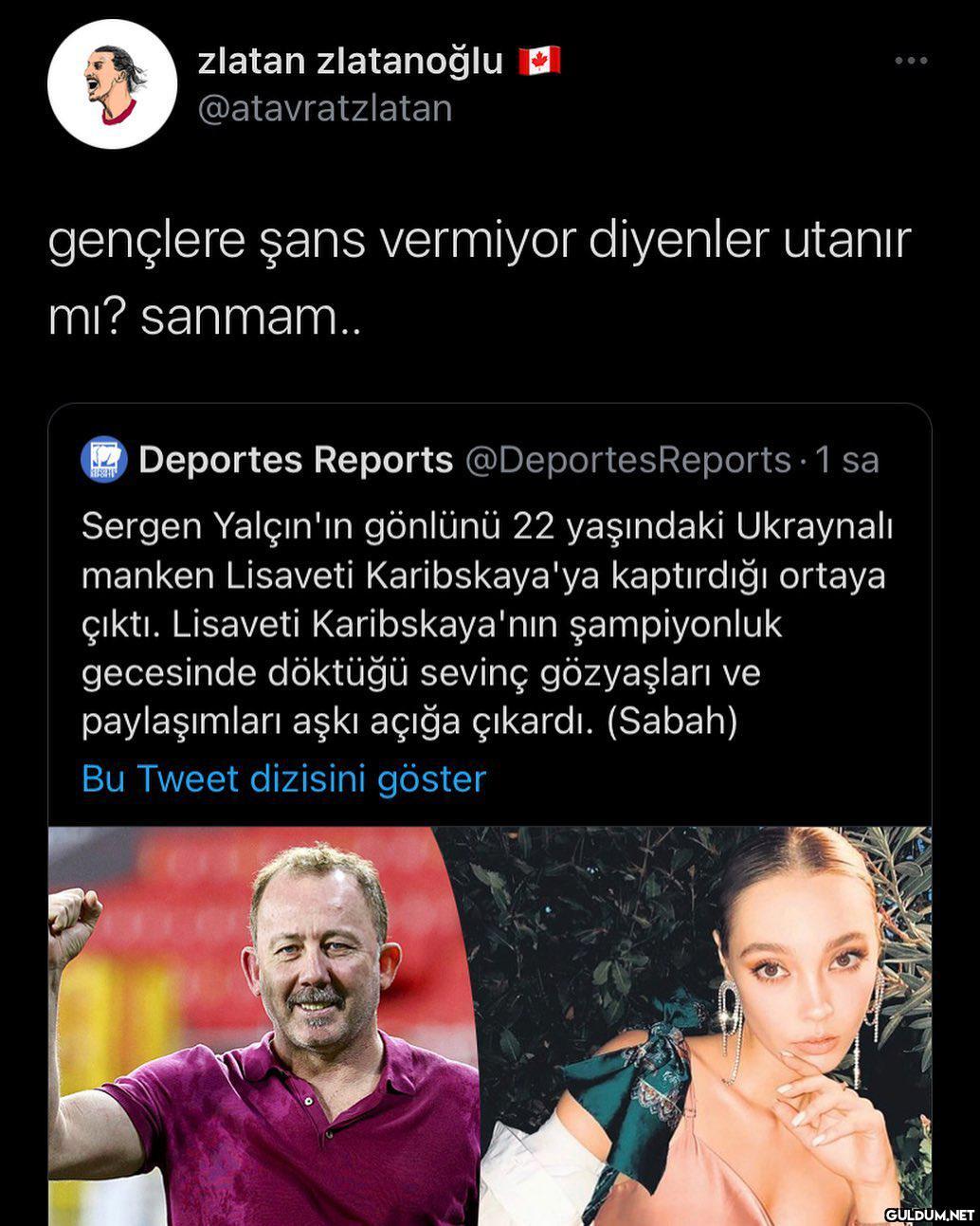This screenshot has height=1226, width=980.
Task: Click the @DeportesReports handle
Action: coord(627,460)
